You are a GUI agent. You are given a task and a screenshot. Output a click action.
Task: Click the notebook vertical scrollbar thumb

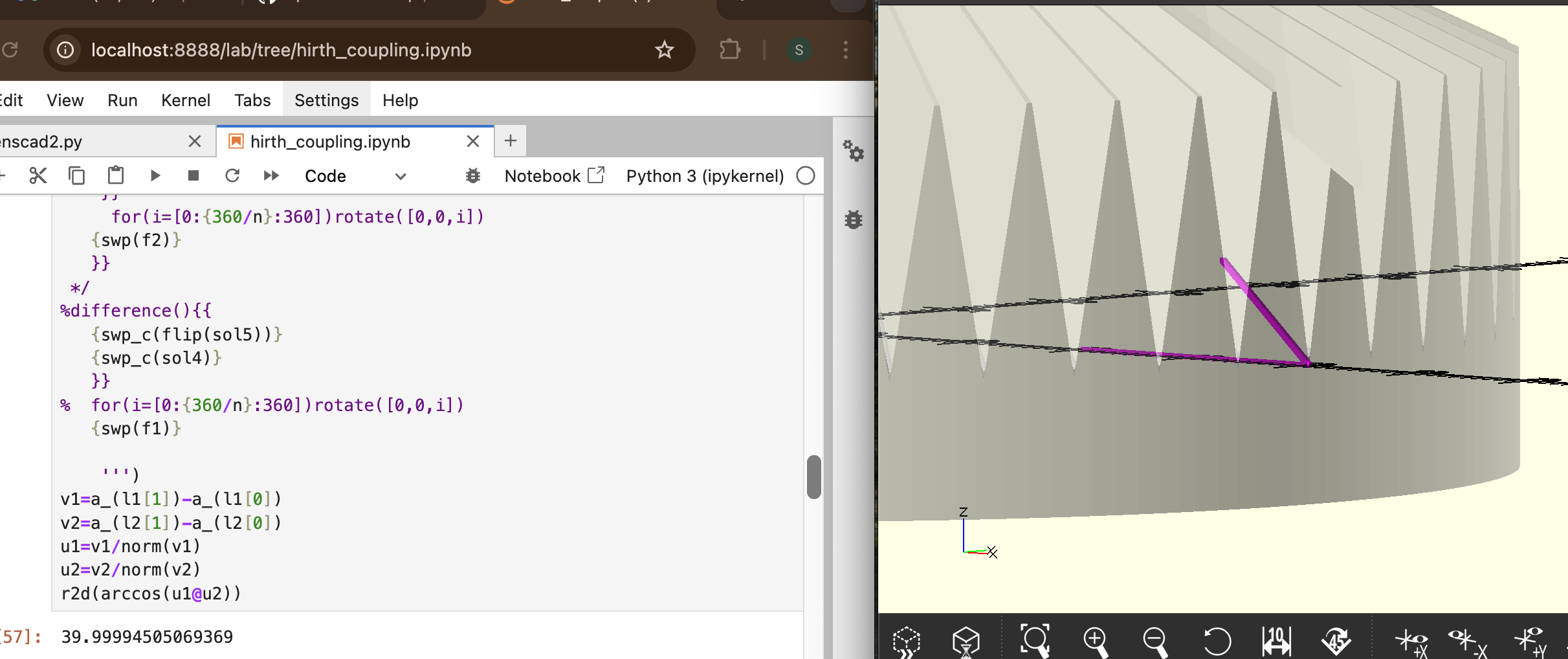pos(814,477)
